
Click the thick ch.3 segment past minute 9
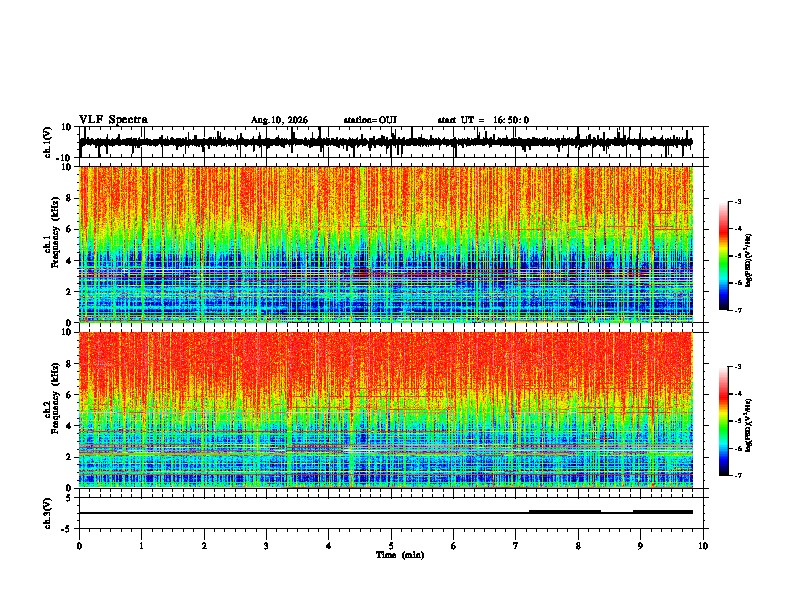663,512
